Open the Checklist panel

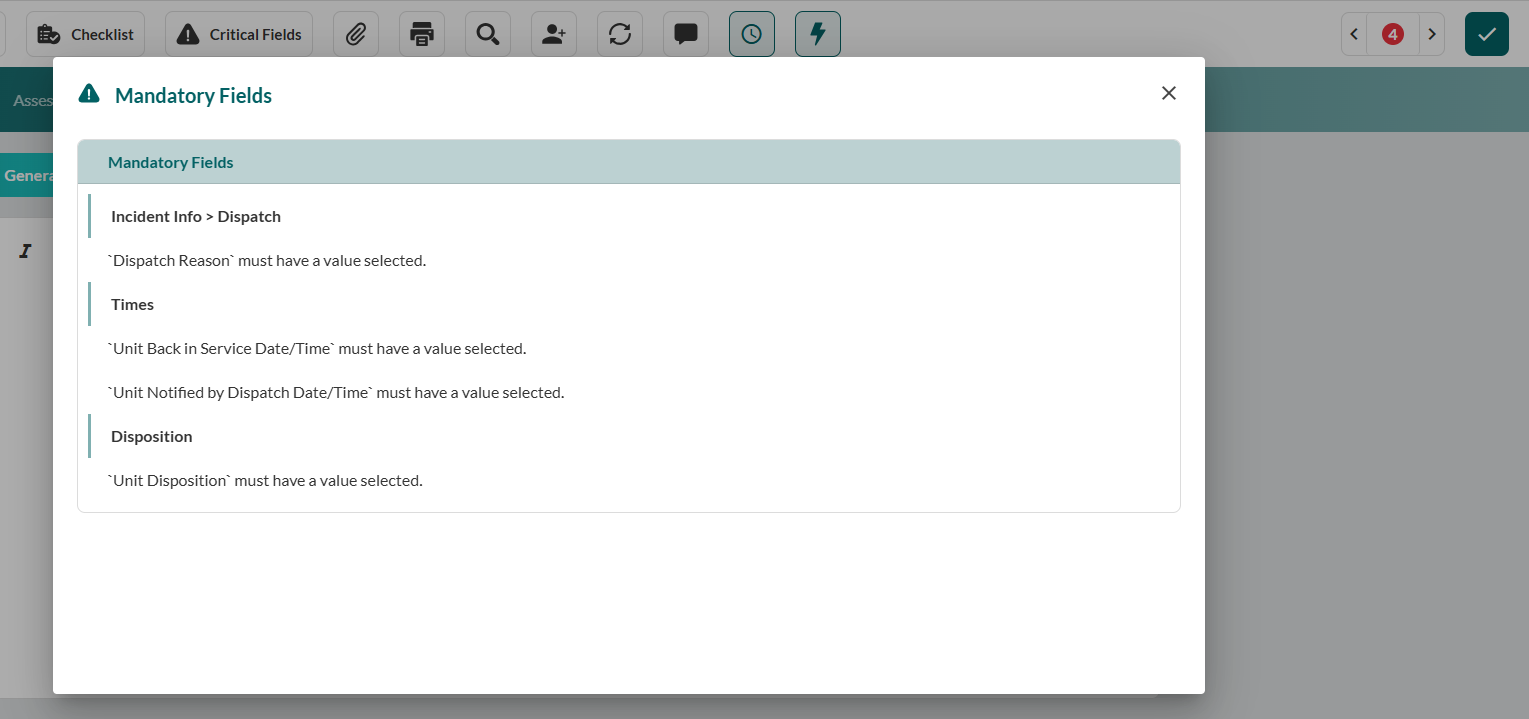click(85, 33)
